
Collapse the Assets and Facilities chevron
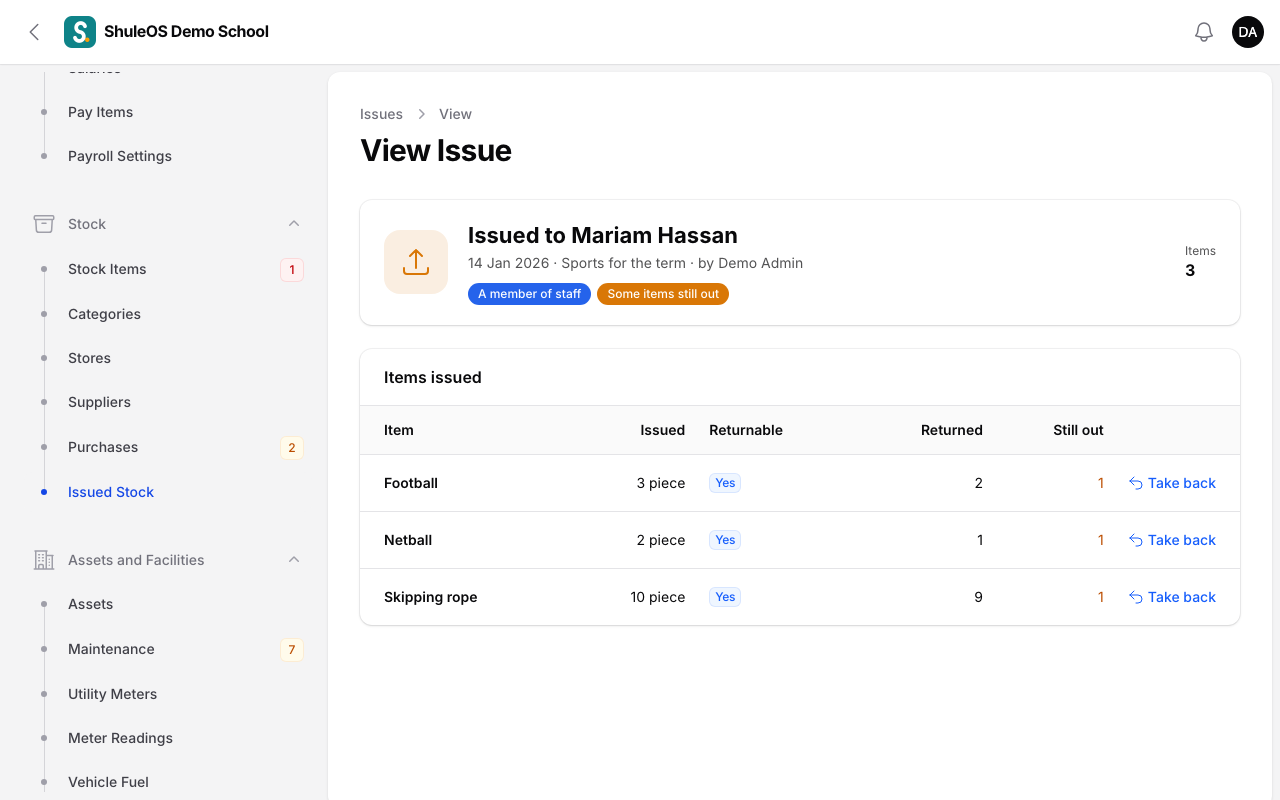click(294, 560)
